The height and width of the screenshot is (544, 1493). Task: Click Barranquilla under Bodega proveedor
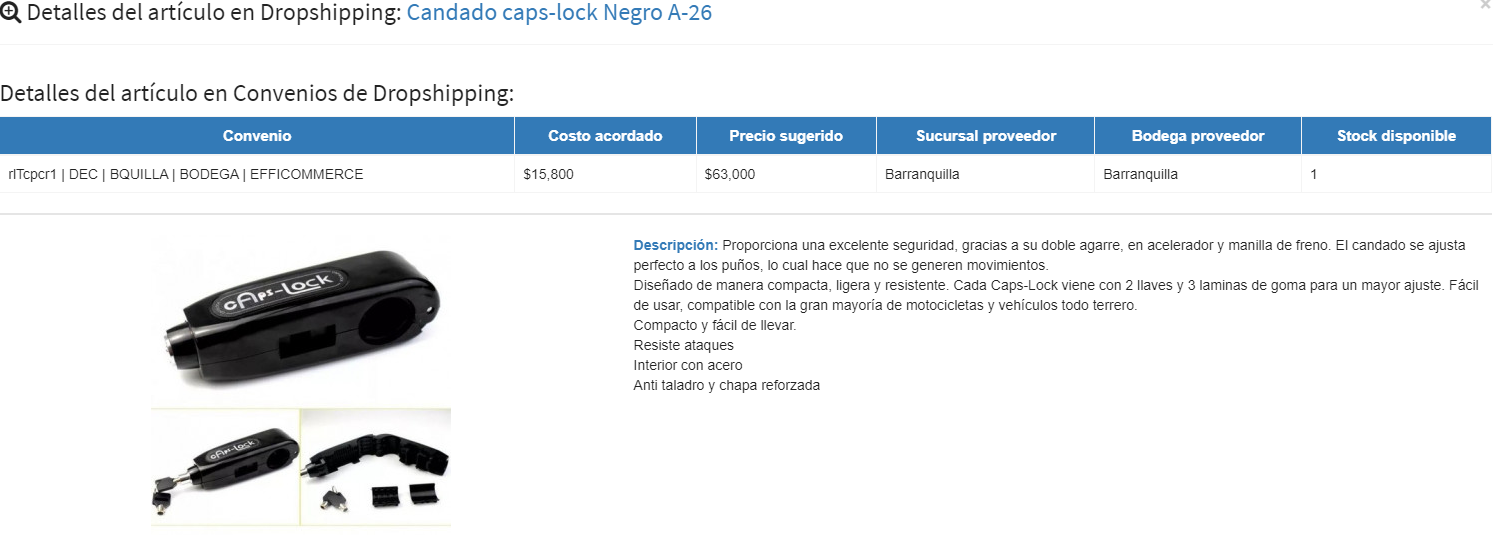[1140, 174]
